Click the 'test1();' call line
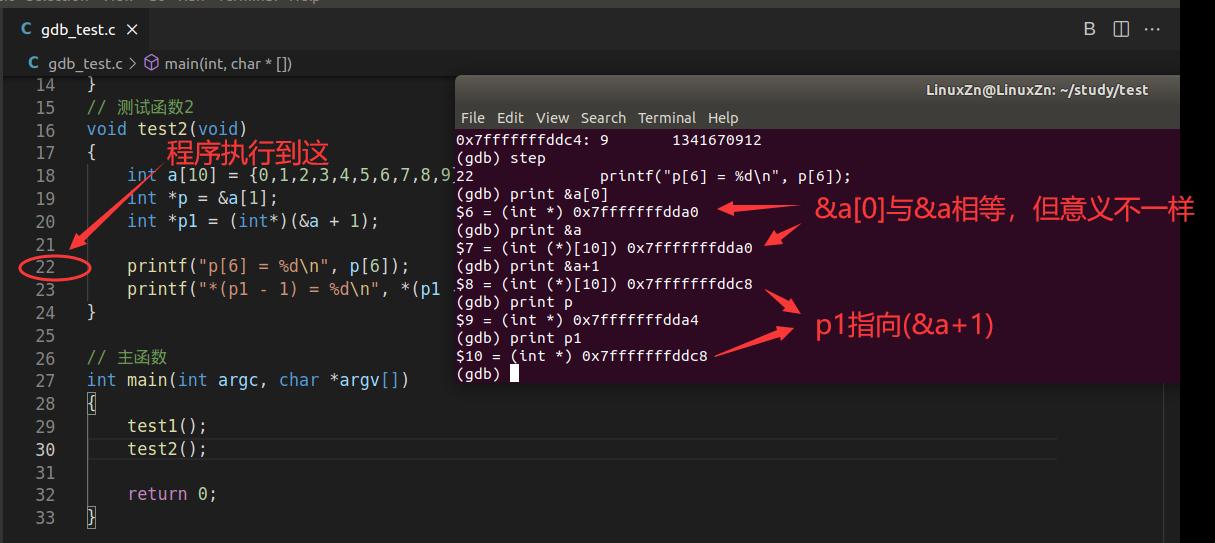Viewport: 1215px width, 543px height. (167, 426)
